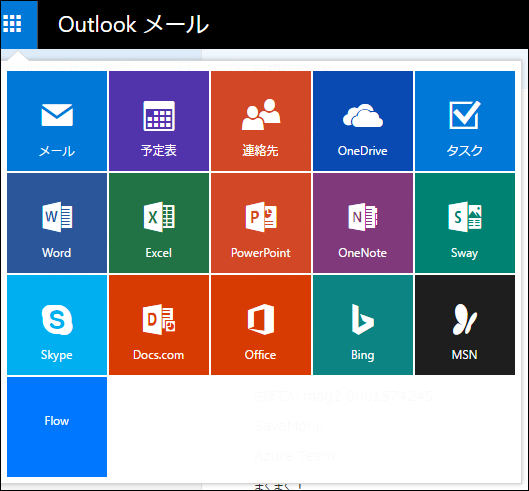
Task: Launch the Flow tile
Action: 57,427
